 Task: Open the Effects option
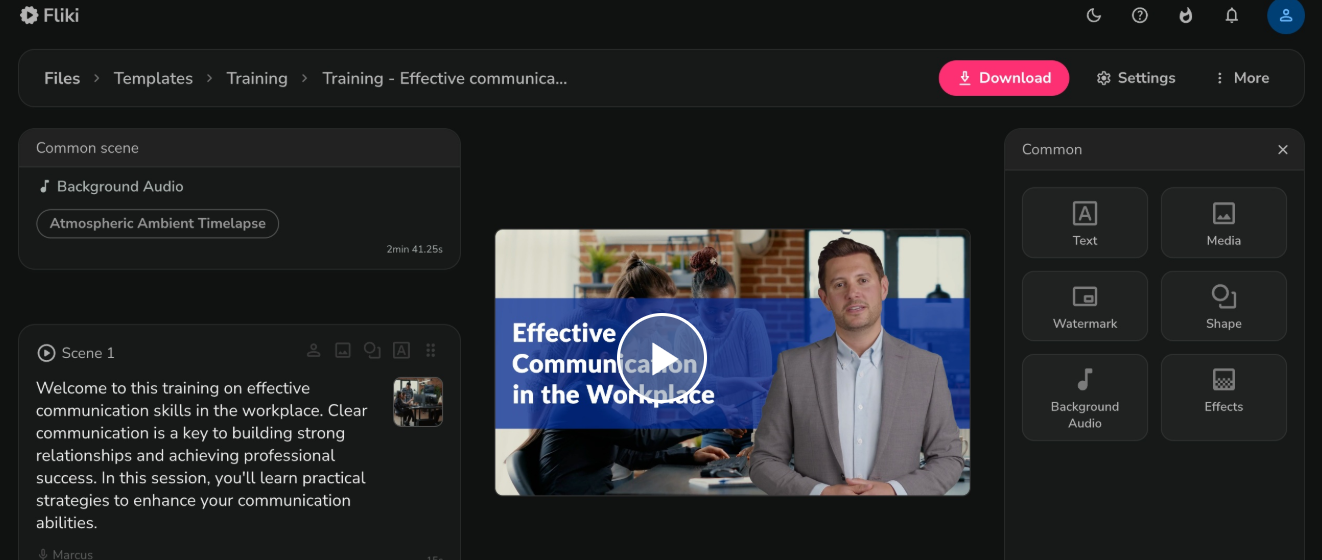pos(1224,397)
